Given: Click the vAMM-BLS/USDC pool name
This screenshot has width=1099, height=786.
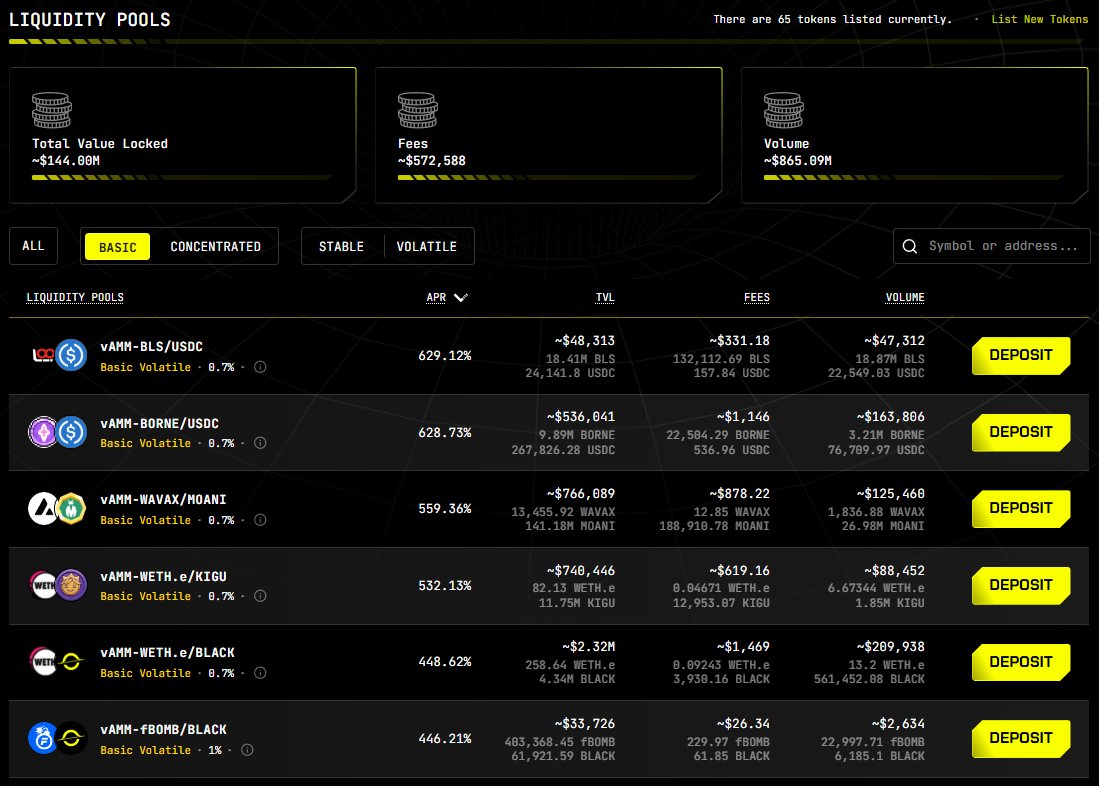Looking at the screenshot, I should pos(151,346).
